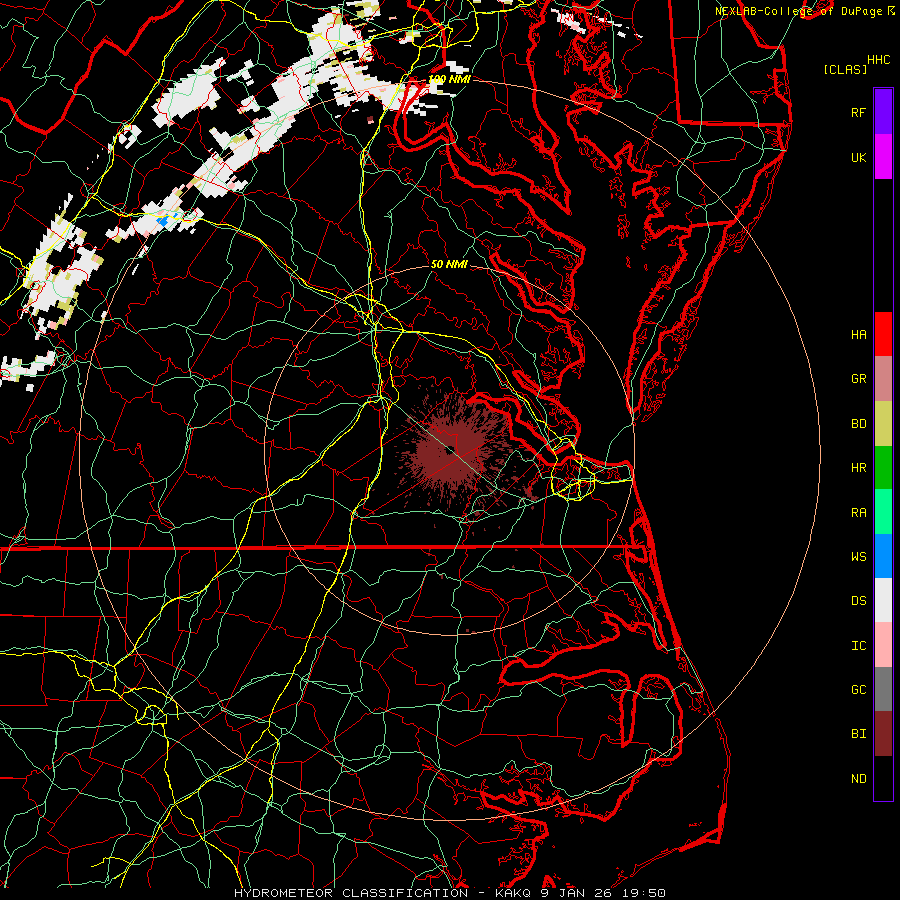Click the HR legend label

pyautogui.click(x=859, y=468)
